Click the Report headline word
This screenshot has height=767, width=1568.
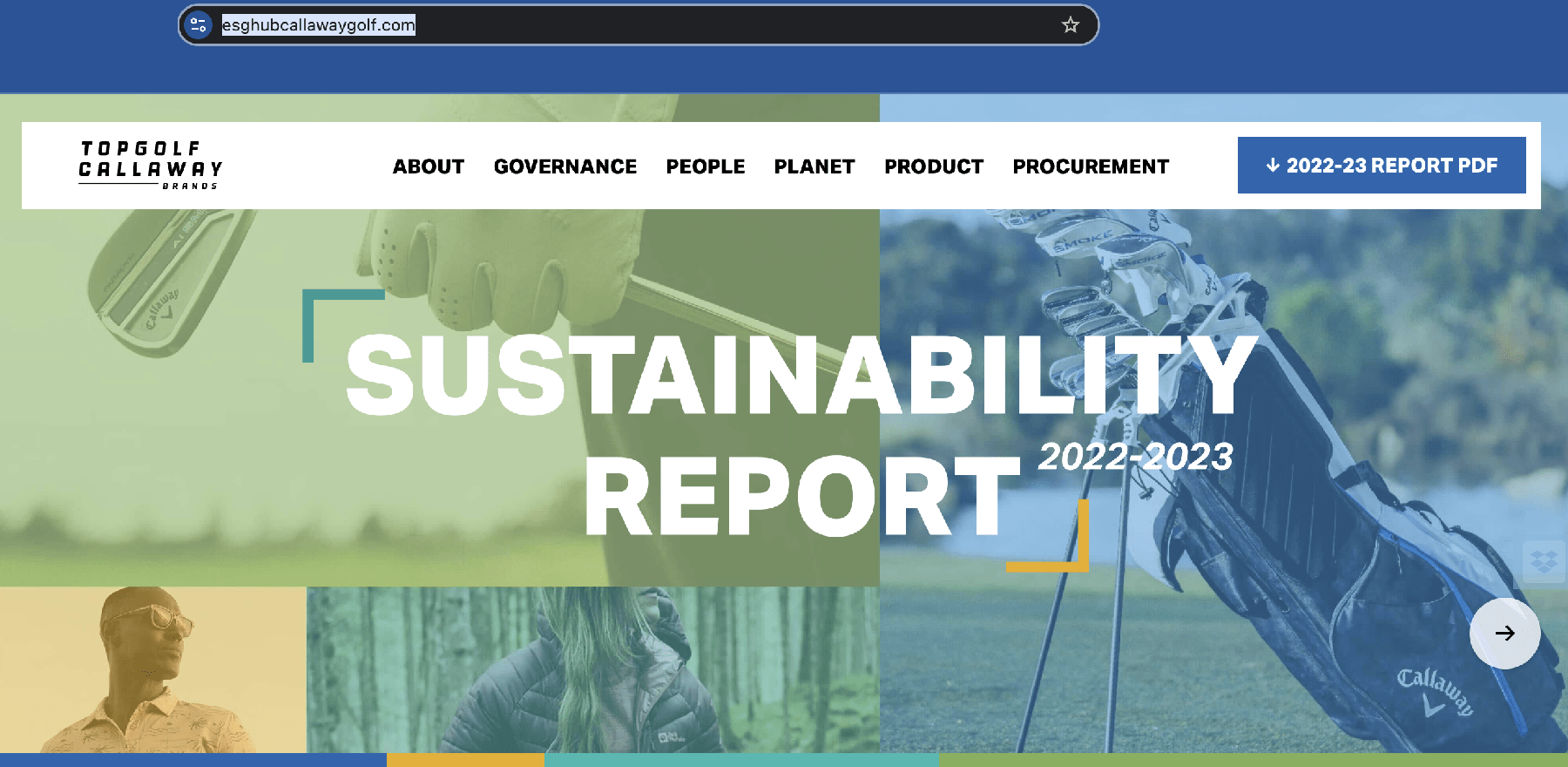click(802, 496)
